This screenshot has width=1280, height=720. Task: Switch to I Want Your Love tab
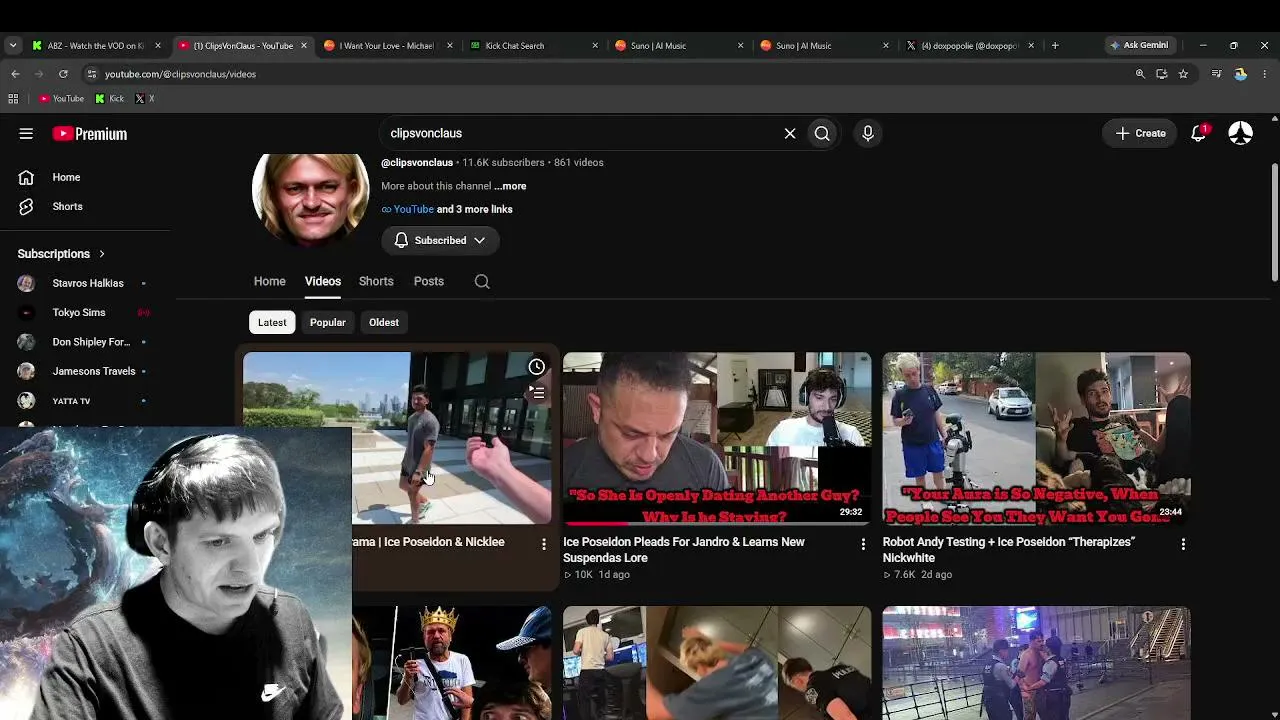(x=387, y=45)
